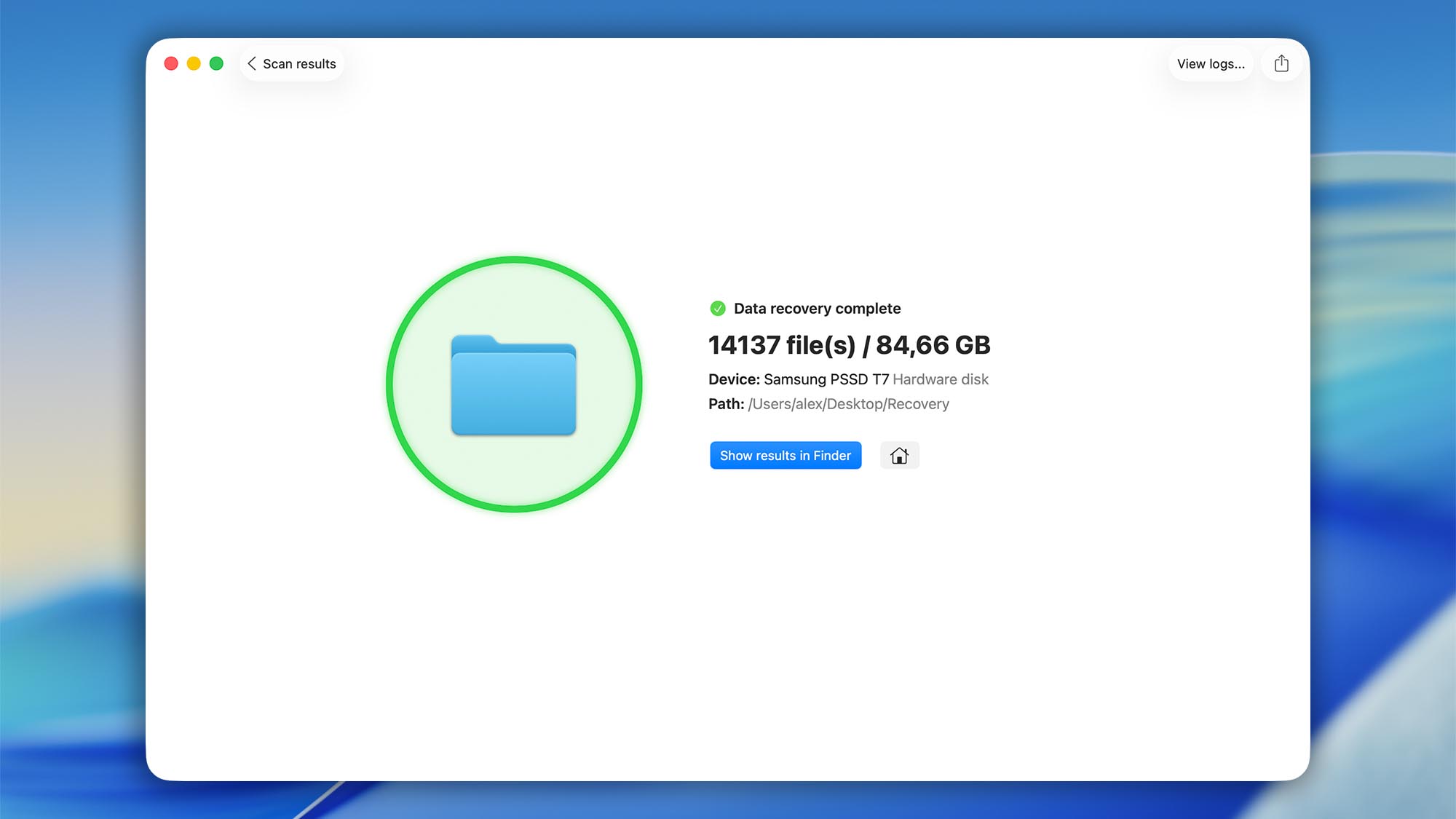
Task: Select the home icon next to Show results
Action: point(900,455)
